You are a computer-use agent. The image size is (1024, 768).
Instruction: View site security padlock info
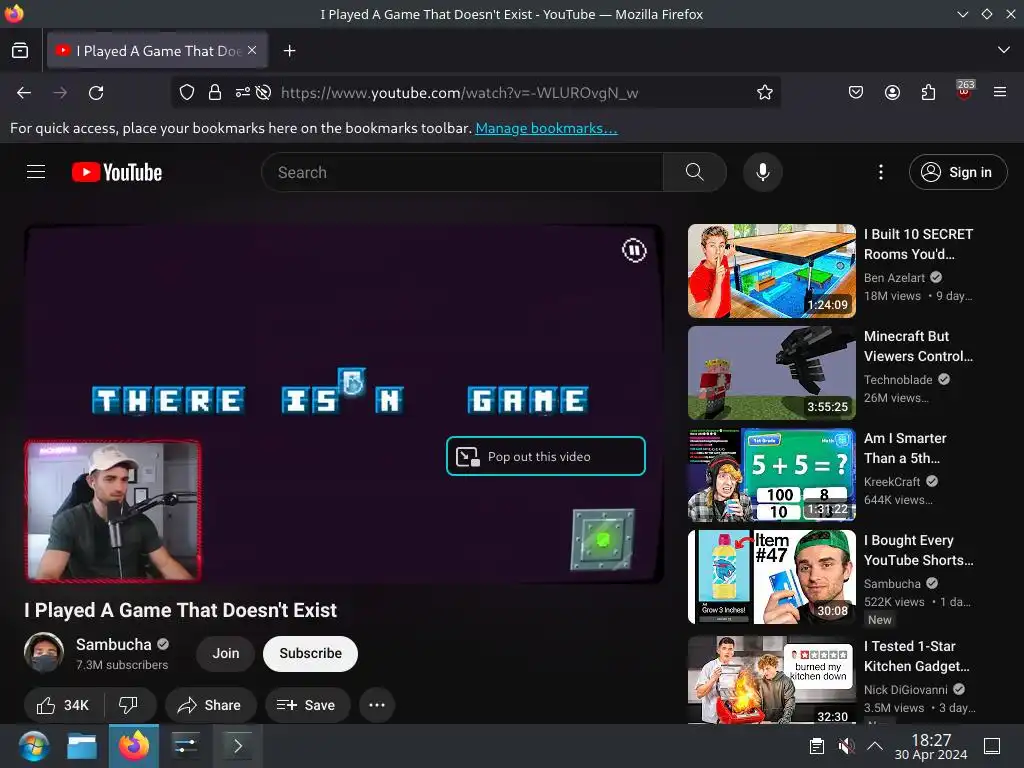(215, 93)
